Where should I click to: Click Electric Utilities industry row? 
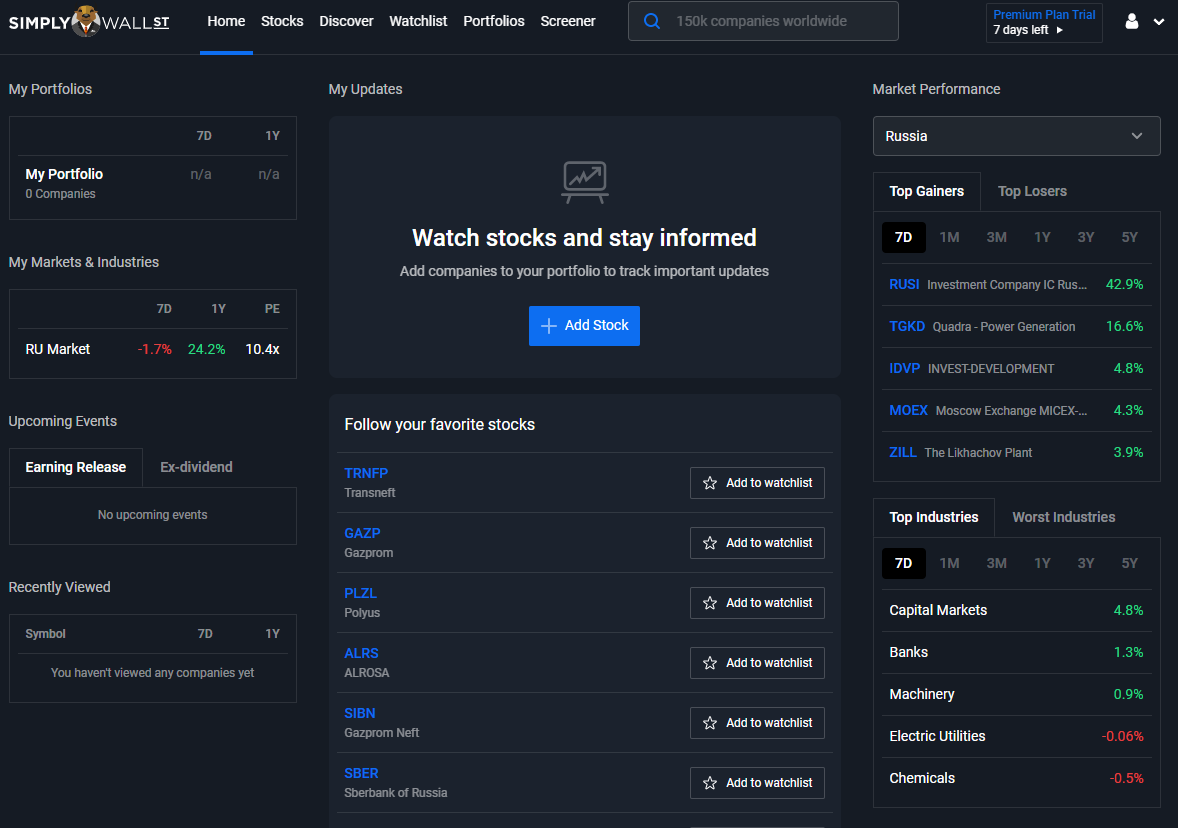(1016, 737)
